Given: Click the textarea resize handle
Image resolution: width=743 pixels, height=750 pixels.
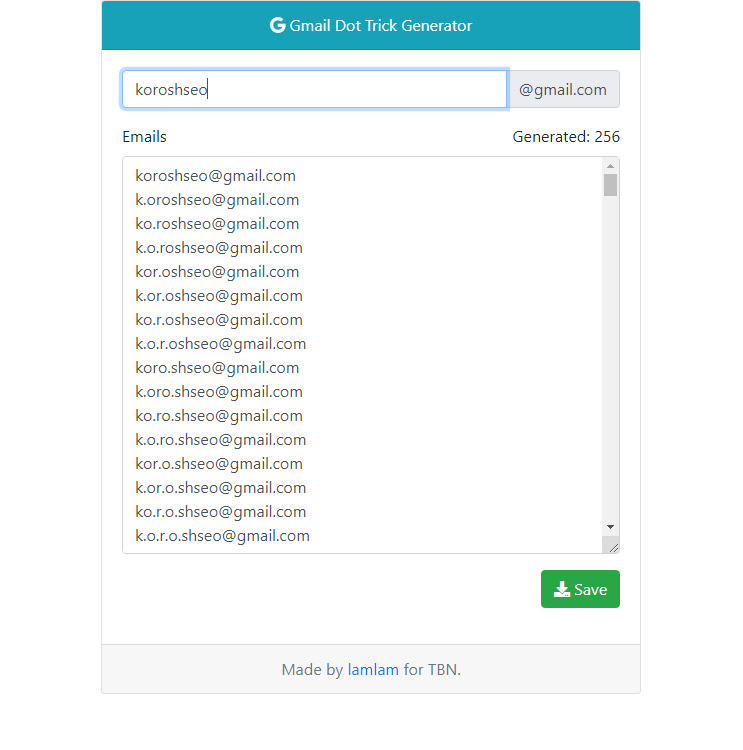Looking at the screenshot, I should [614, 548].
